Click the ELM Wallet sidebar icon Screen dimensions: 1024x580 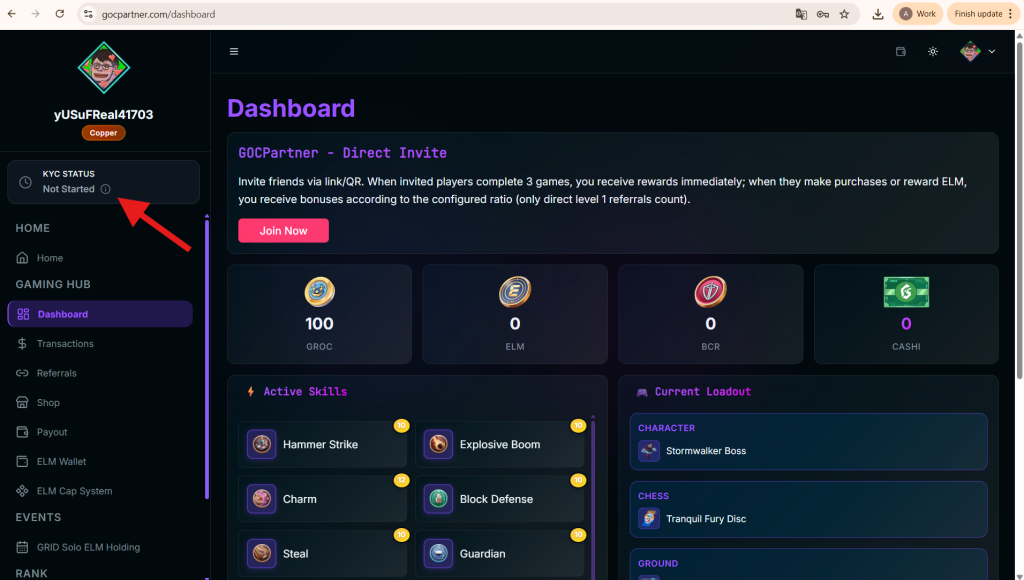[x=23, y=462]
